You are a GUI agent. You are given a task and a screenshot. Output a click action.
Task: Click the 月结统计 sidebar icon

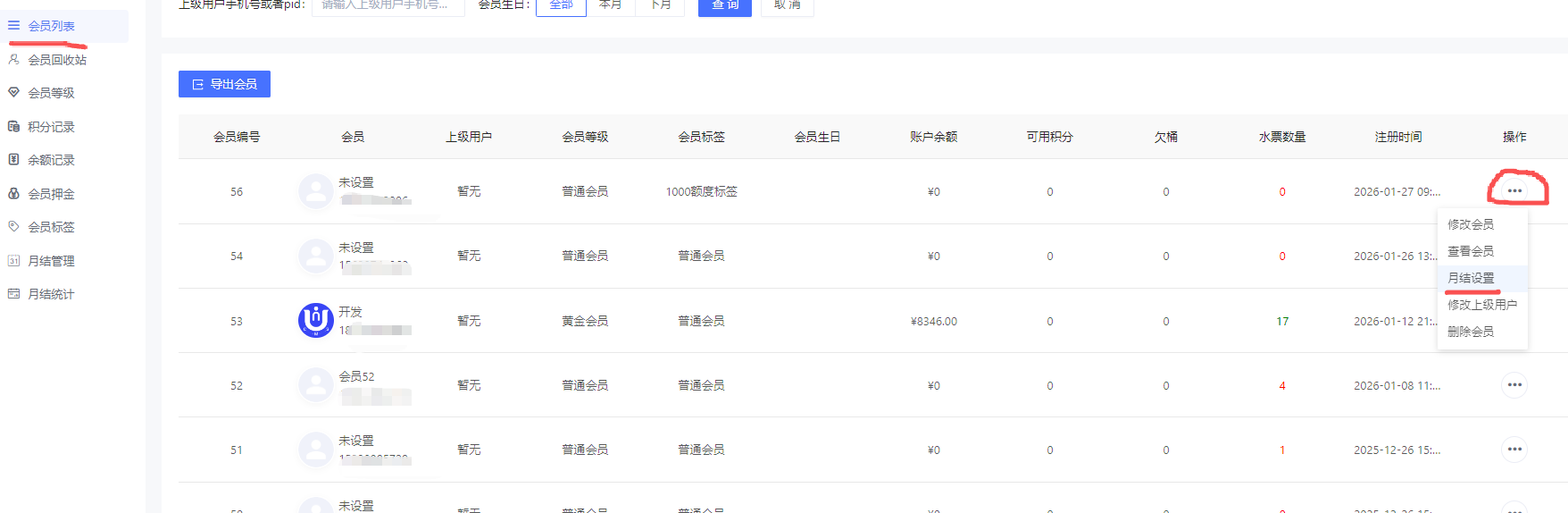[13, 294]
